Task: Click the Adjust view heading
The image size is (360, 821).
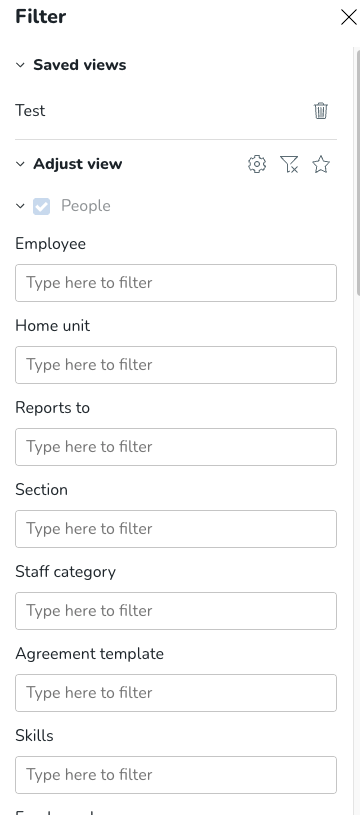Action: click(77, 164)
